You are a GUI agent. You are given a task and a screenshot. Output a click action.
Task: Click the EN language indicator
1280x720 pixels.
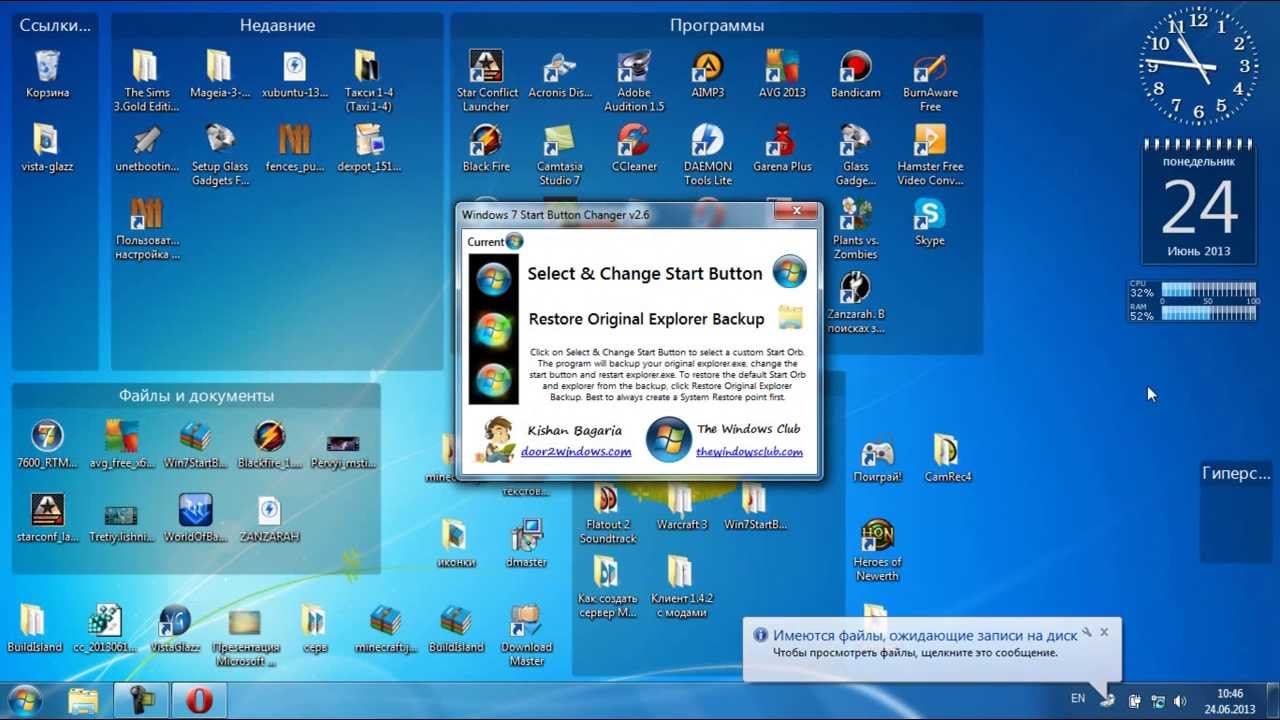[1078, 699]
